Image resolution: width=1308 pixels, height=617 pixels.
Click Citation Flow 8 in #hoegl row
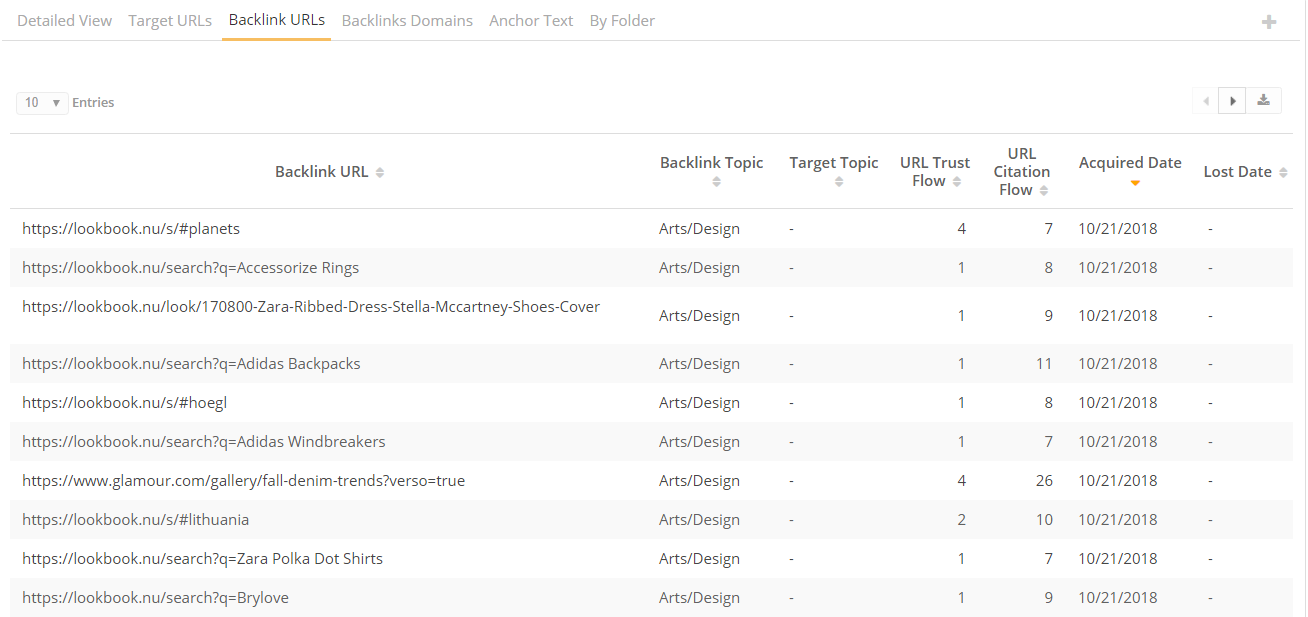pos(1049,402)
